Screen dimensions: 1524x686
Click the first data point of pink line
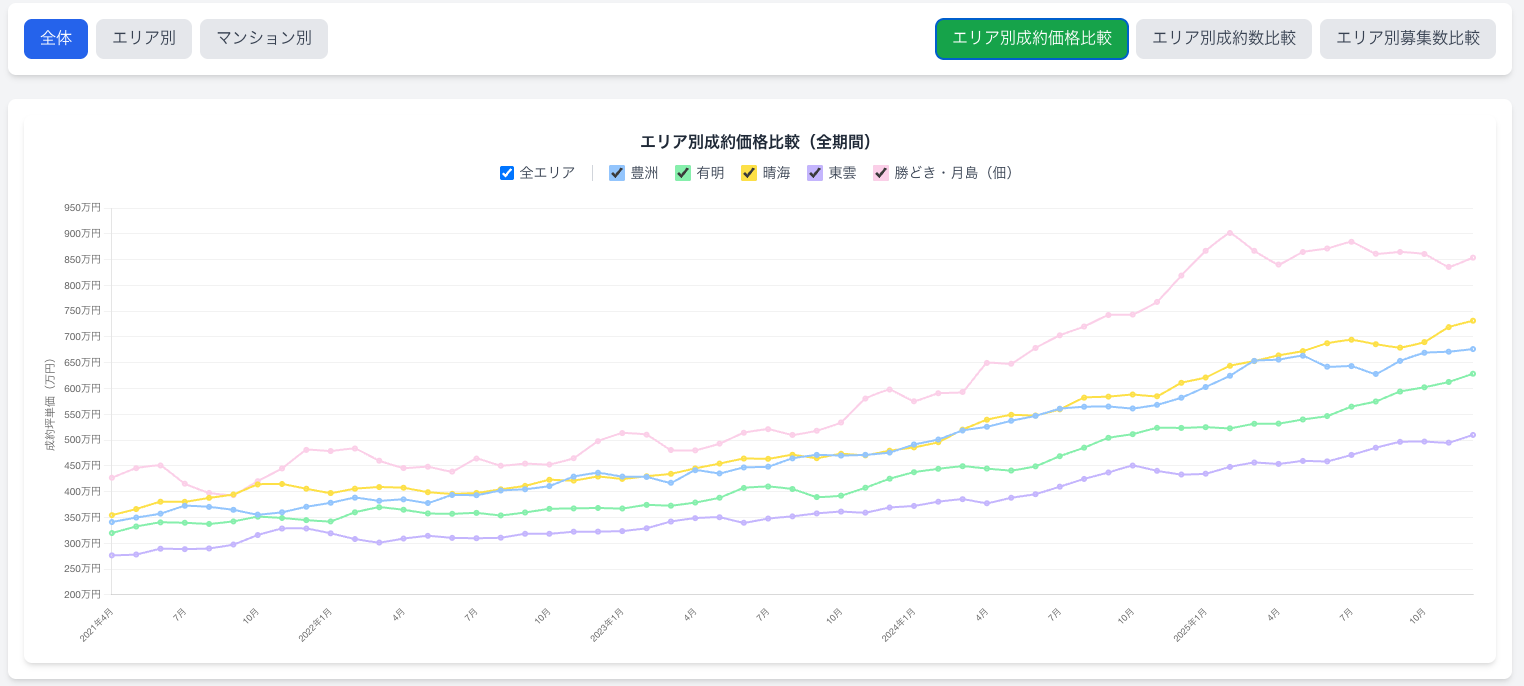(112, 477)
